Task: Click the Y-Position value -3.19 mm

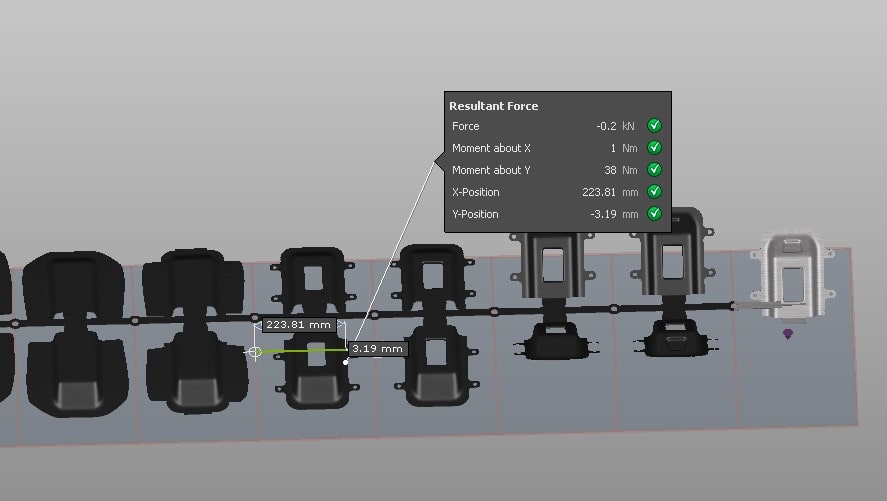Action: tap(614, 214)
